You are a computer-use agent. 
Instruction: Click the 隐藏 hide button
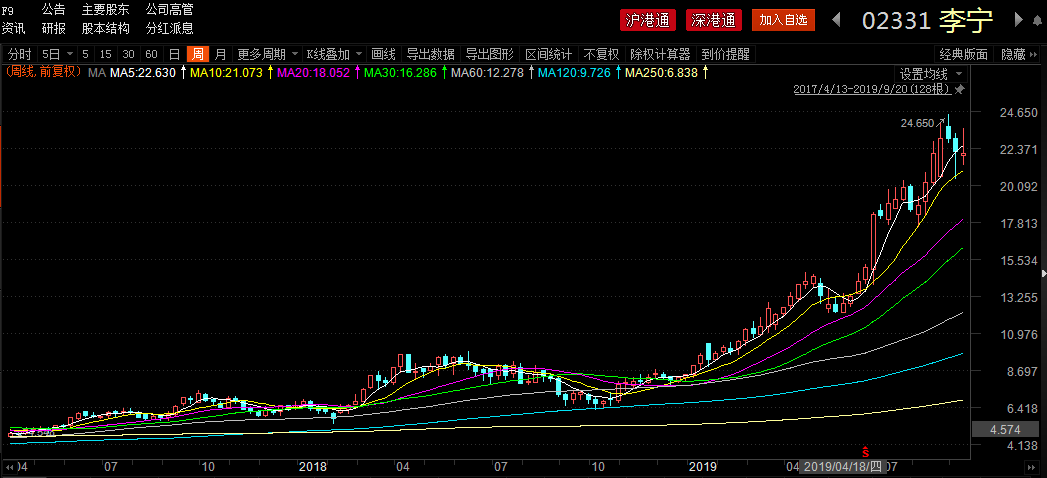1013,55
